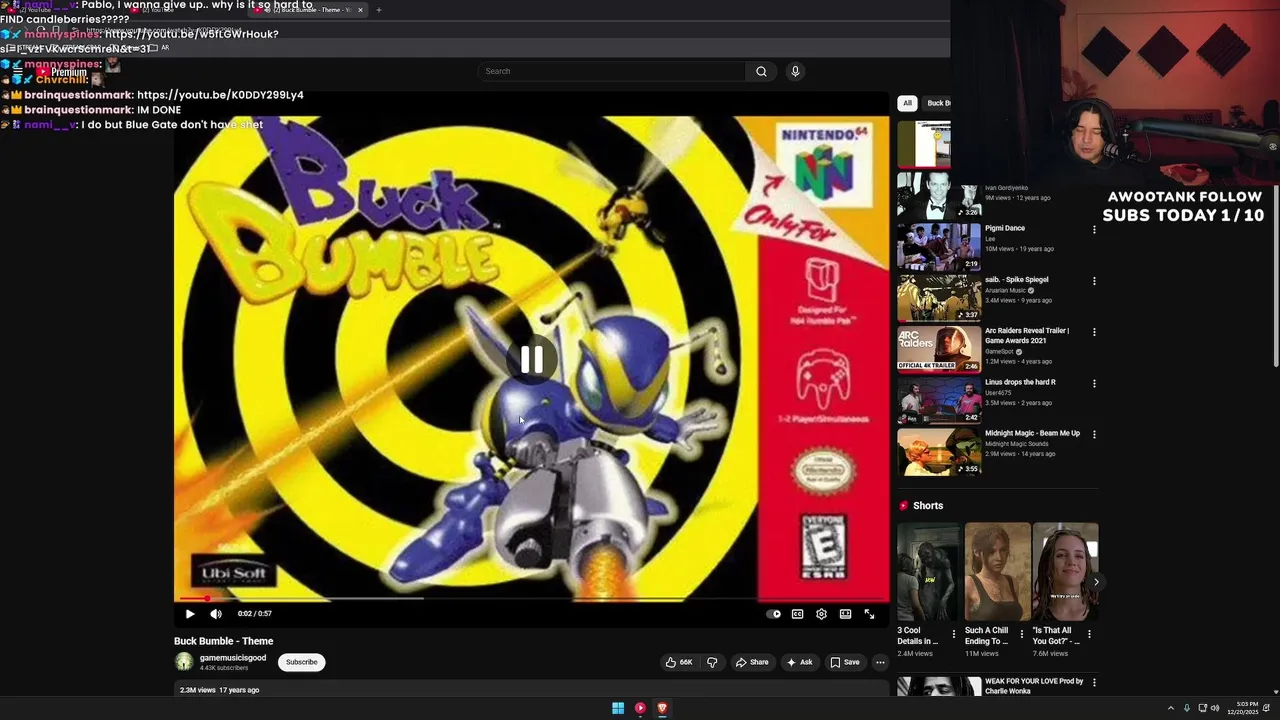Click the play button in player controls
Image resolution: width=1280 pixels, height=720 pixels.
190,614
